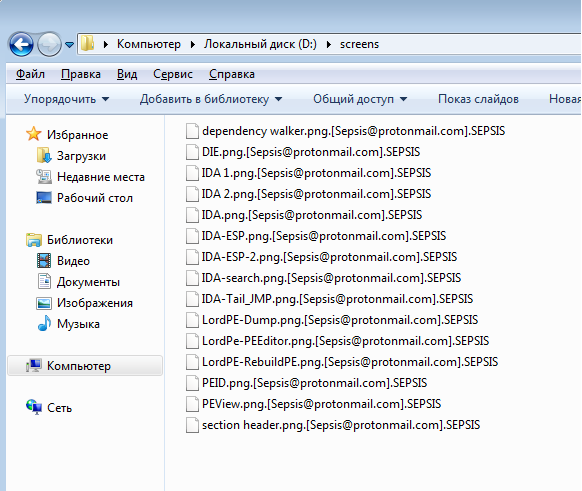The height and width of the screenshot is (491, 582).
Task: Open Добавить в библиотеку dropdown
Action: pyautogui.click(x=211, y=99)
